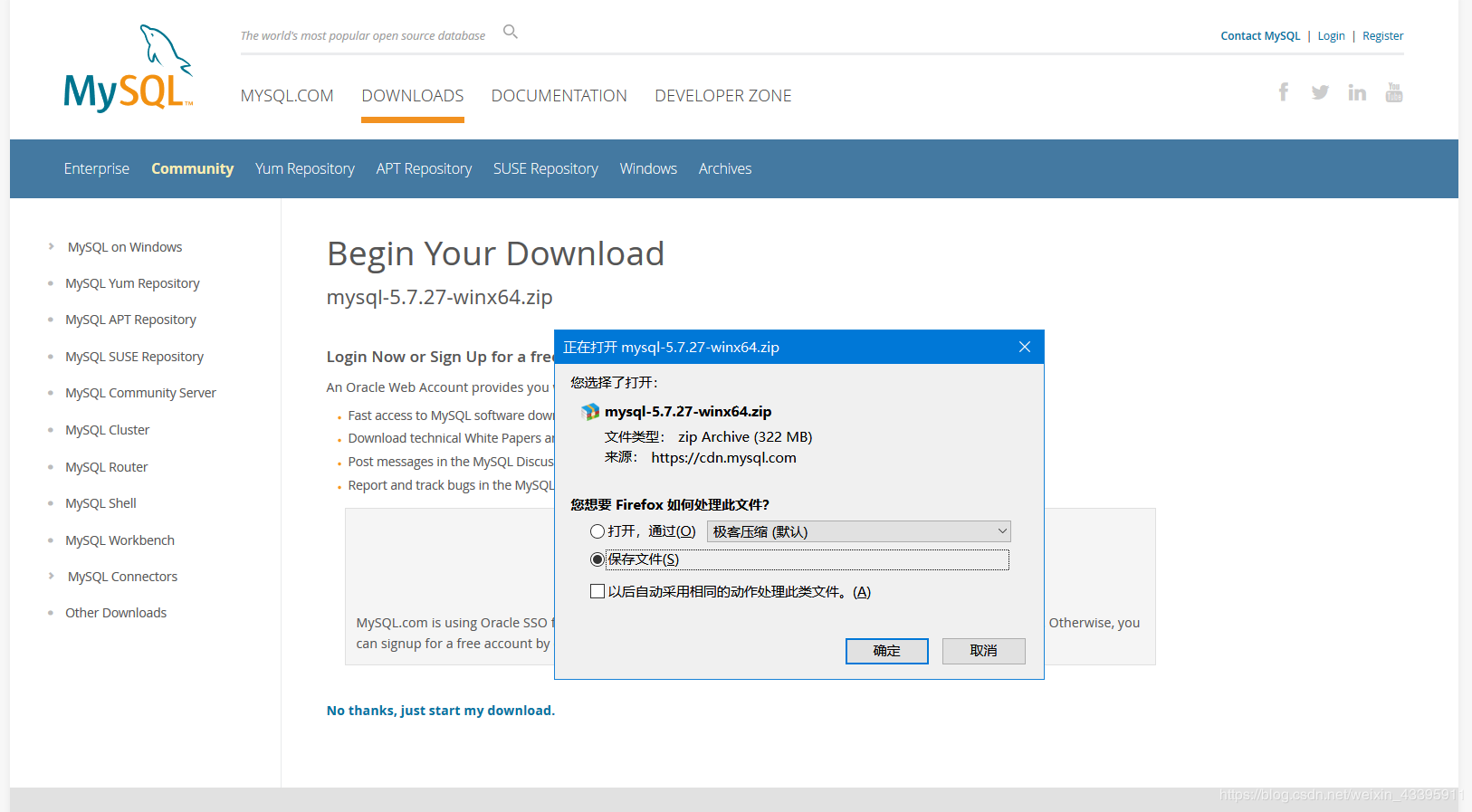Click the MySQL dolphin logo
The height and width of the screenshot is (812, 1472).
click(x=129, y=69)
